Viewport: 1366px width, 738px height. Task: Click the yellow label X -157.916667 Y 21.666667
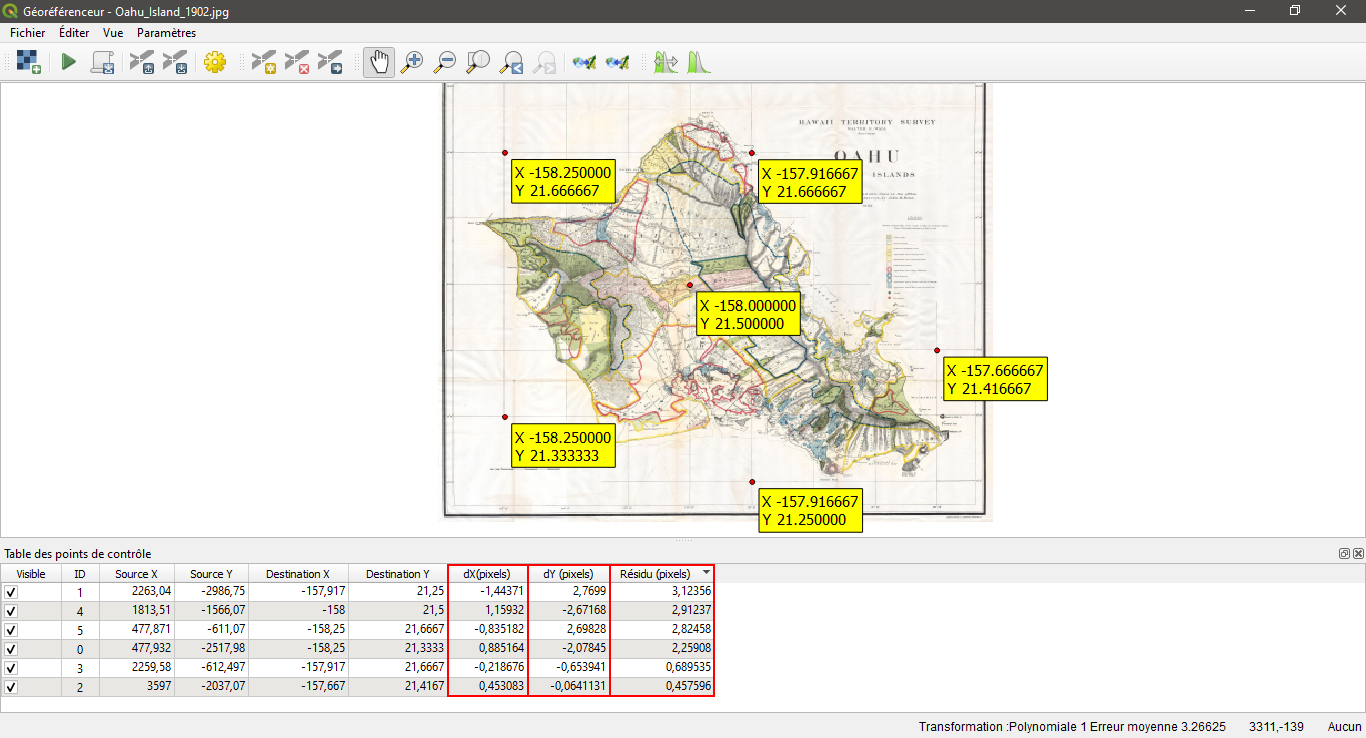click(x=810, y=182)
